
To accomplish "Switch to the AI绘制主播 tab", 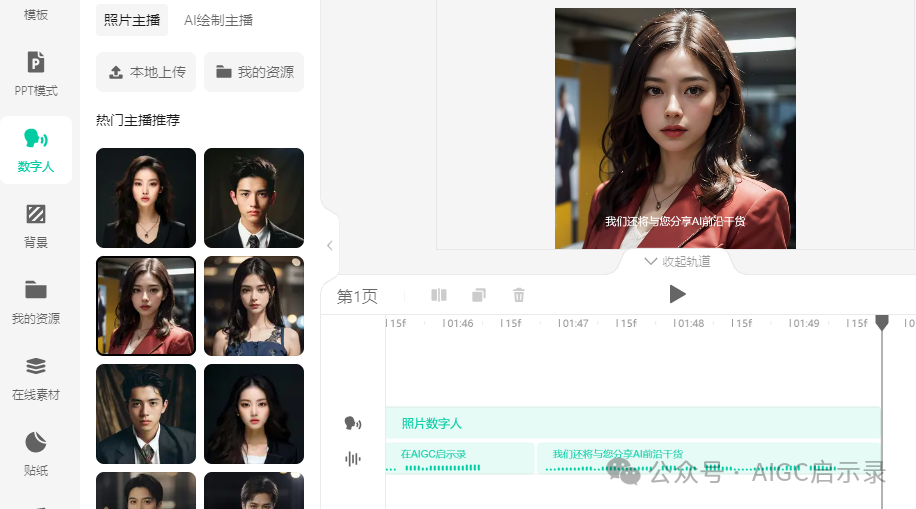I will 218,20.
